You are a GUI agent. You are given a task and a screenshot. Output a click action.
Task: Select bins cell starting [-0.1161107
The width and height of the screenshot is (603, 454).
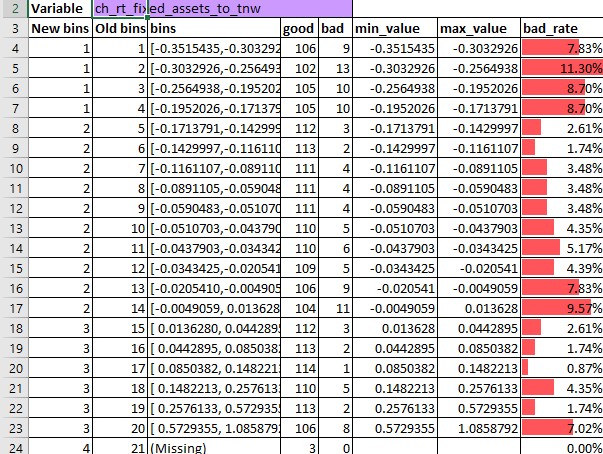pos(214,168)
